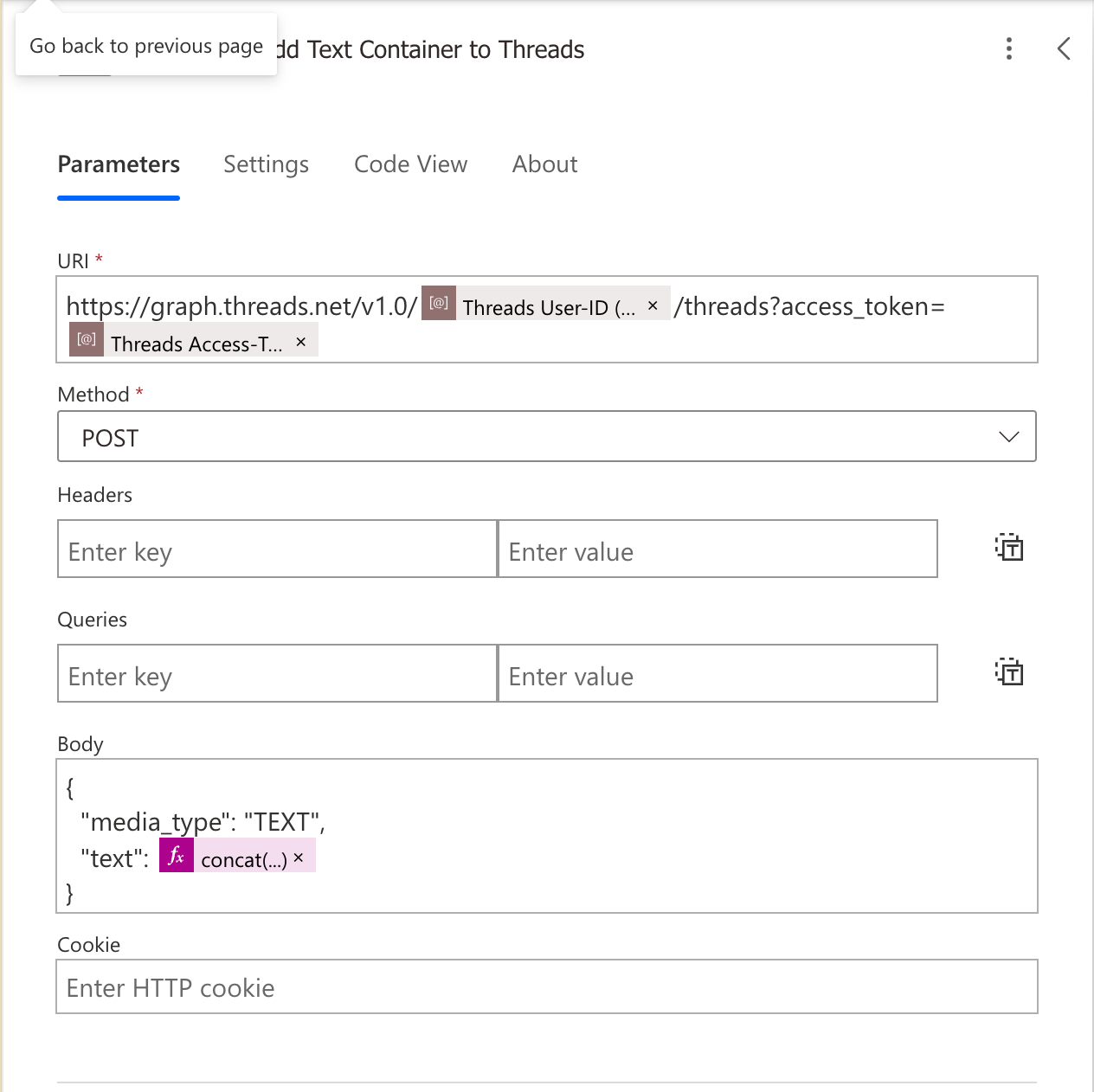
Task: Open the three-dot more options menu
Action: [1008, 48]
